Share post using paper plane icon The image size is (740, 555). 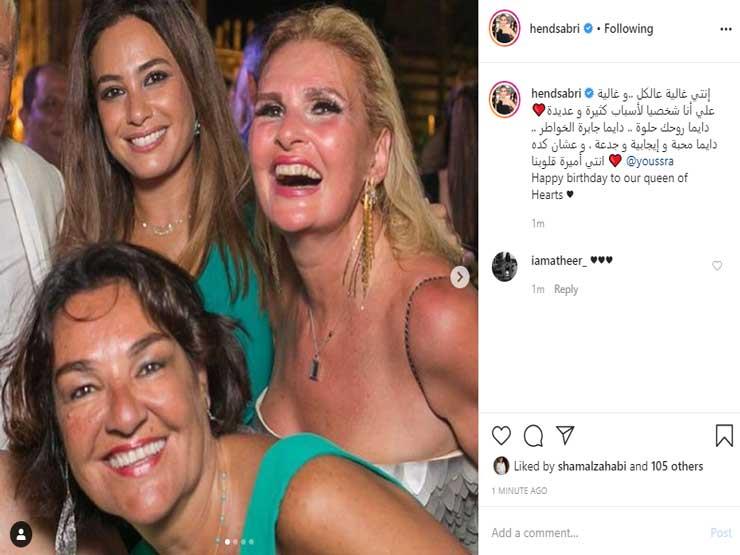565,435
